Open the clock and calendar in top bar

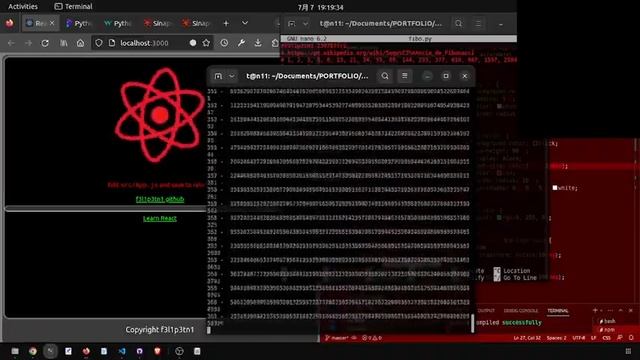[x=320, y=7]
